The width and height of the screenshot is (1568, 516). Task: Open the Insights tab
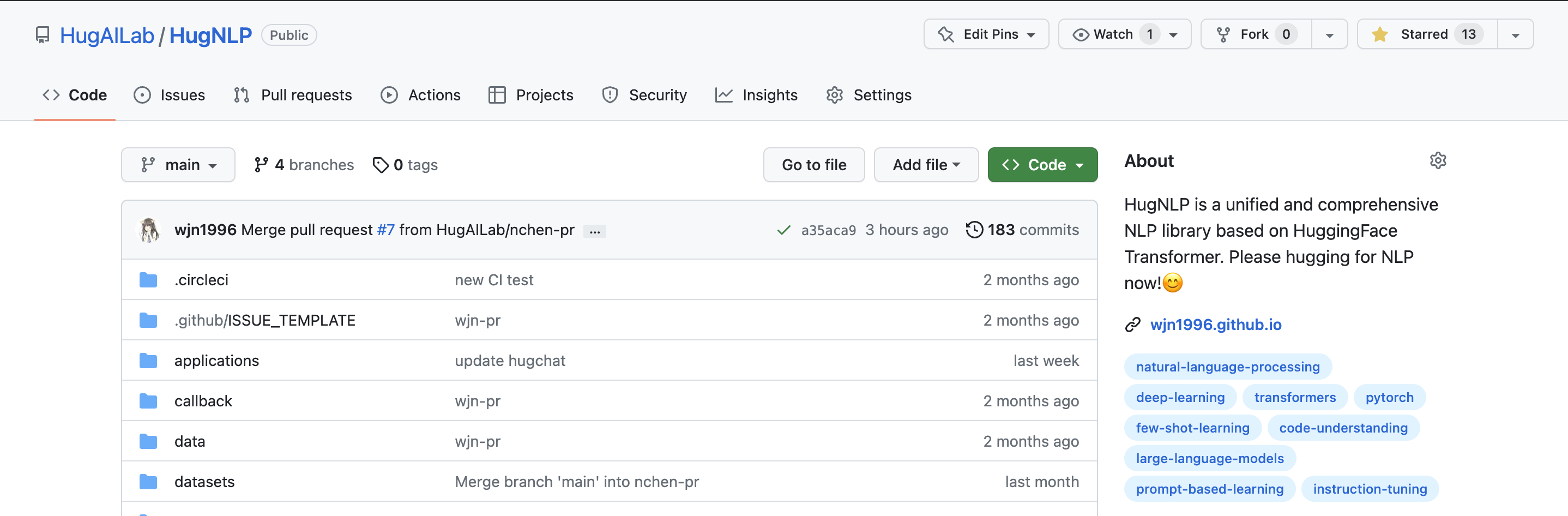click(756, 95)
